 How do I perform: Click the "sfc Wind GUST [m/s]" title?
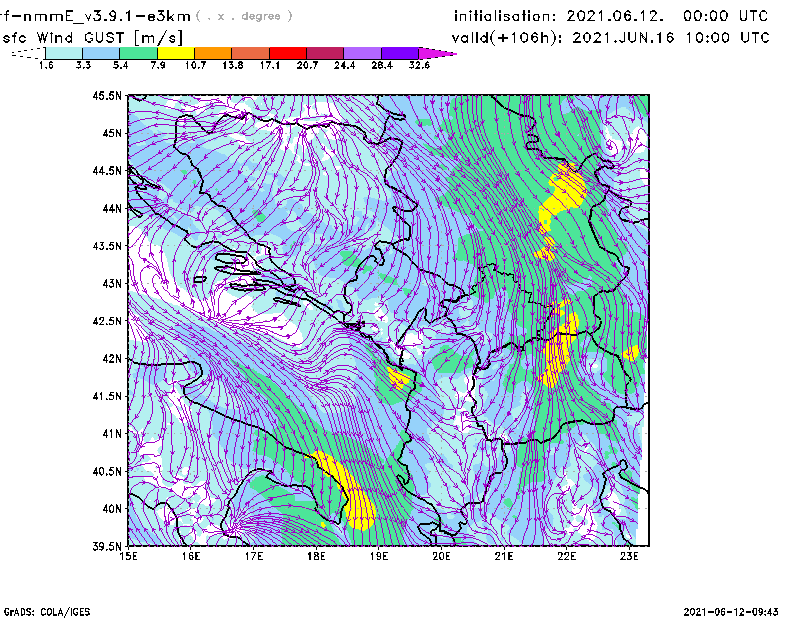click(92, 38)
